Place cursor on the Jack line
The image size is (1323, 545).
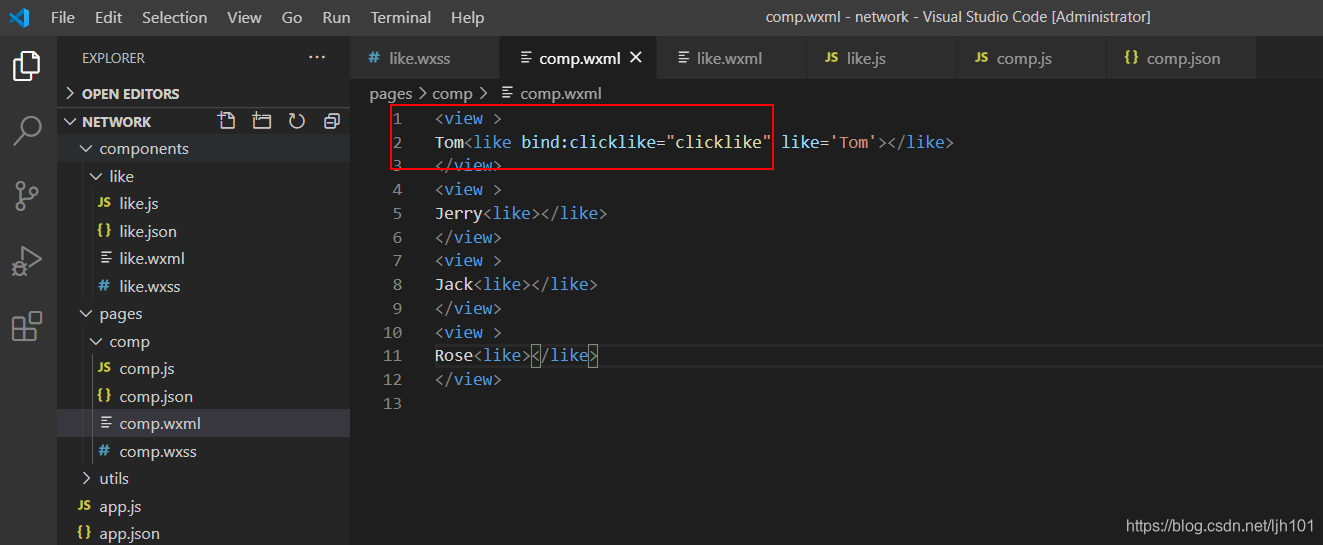pyautogui.click(x=515, y=284)
